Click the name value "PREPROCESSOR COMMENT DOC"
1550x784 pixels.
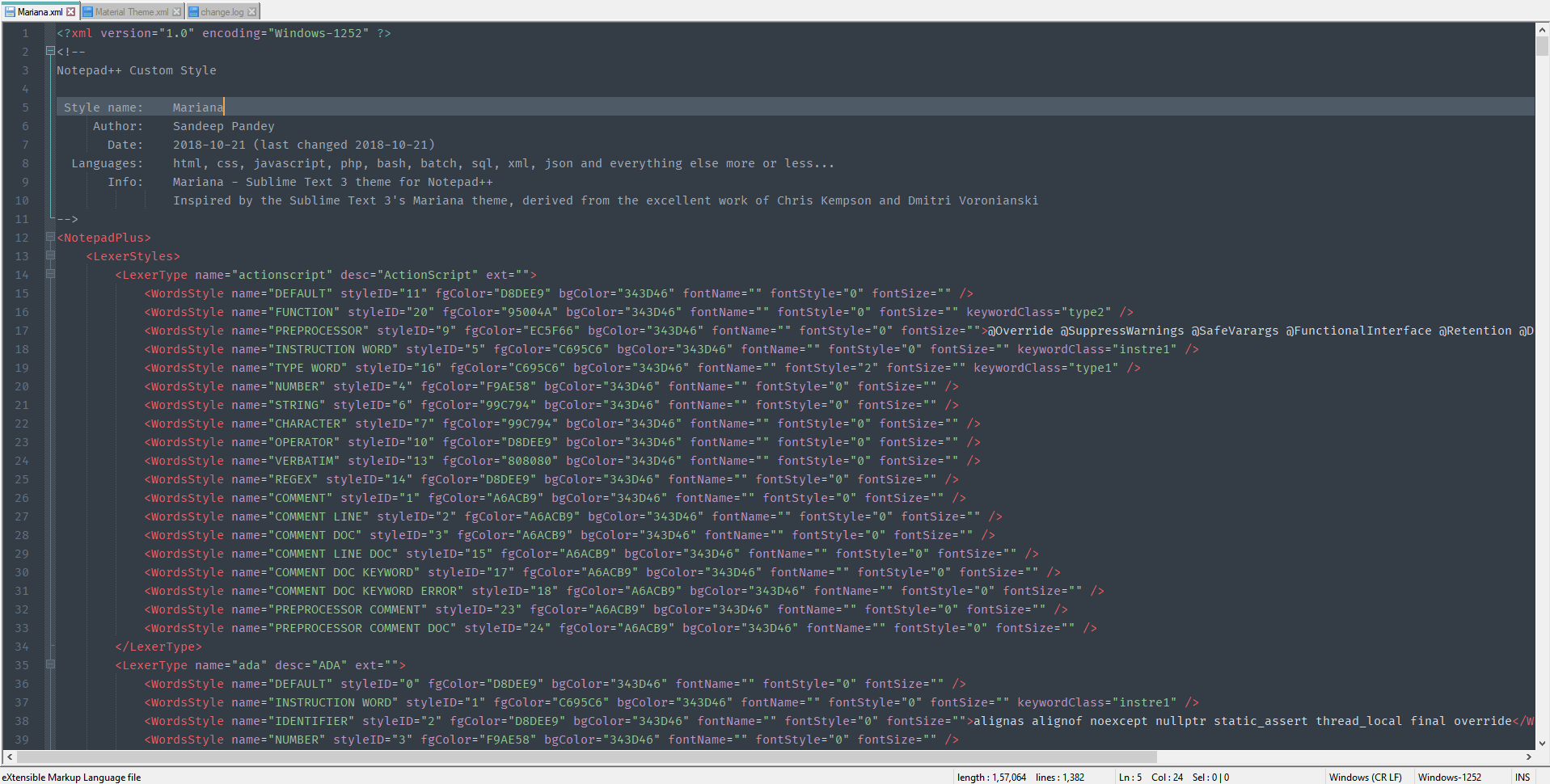click(362, 628)
